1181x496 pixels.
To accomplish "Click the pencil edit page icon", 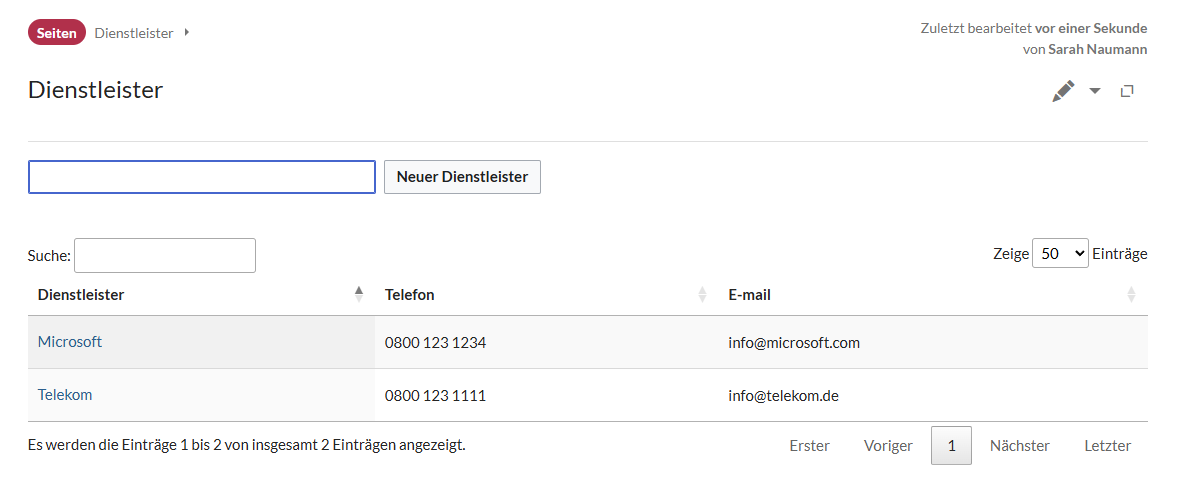I will click(1063, 92).
